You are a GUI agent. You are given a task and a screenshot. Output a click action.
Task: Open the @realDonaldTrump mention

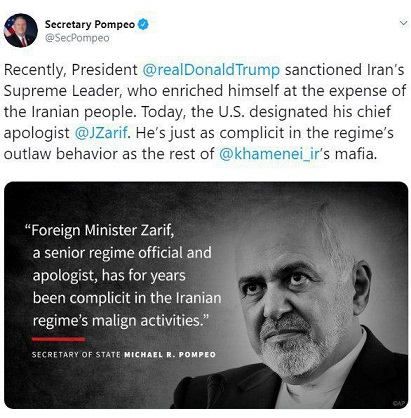[x=211, y=70]
